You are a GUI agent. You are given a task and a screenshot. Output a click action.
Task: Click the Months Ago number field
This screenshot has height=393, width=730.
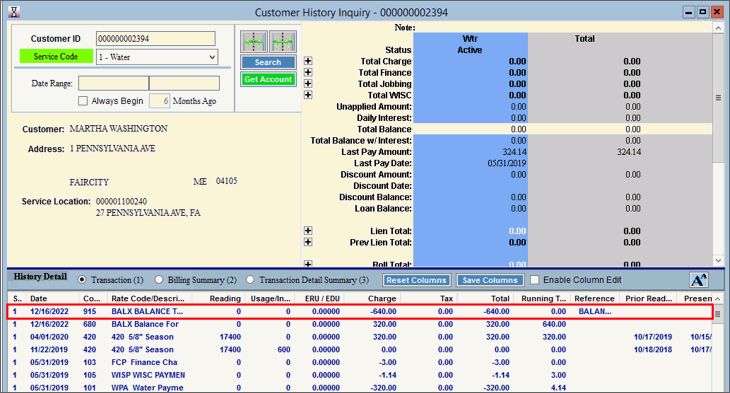pos(159,101)
